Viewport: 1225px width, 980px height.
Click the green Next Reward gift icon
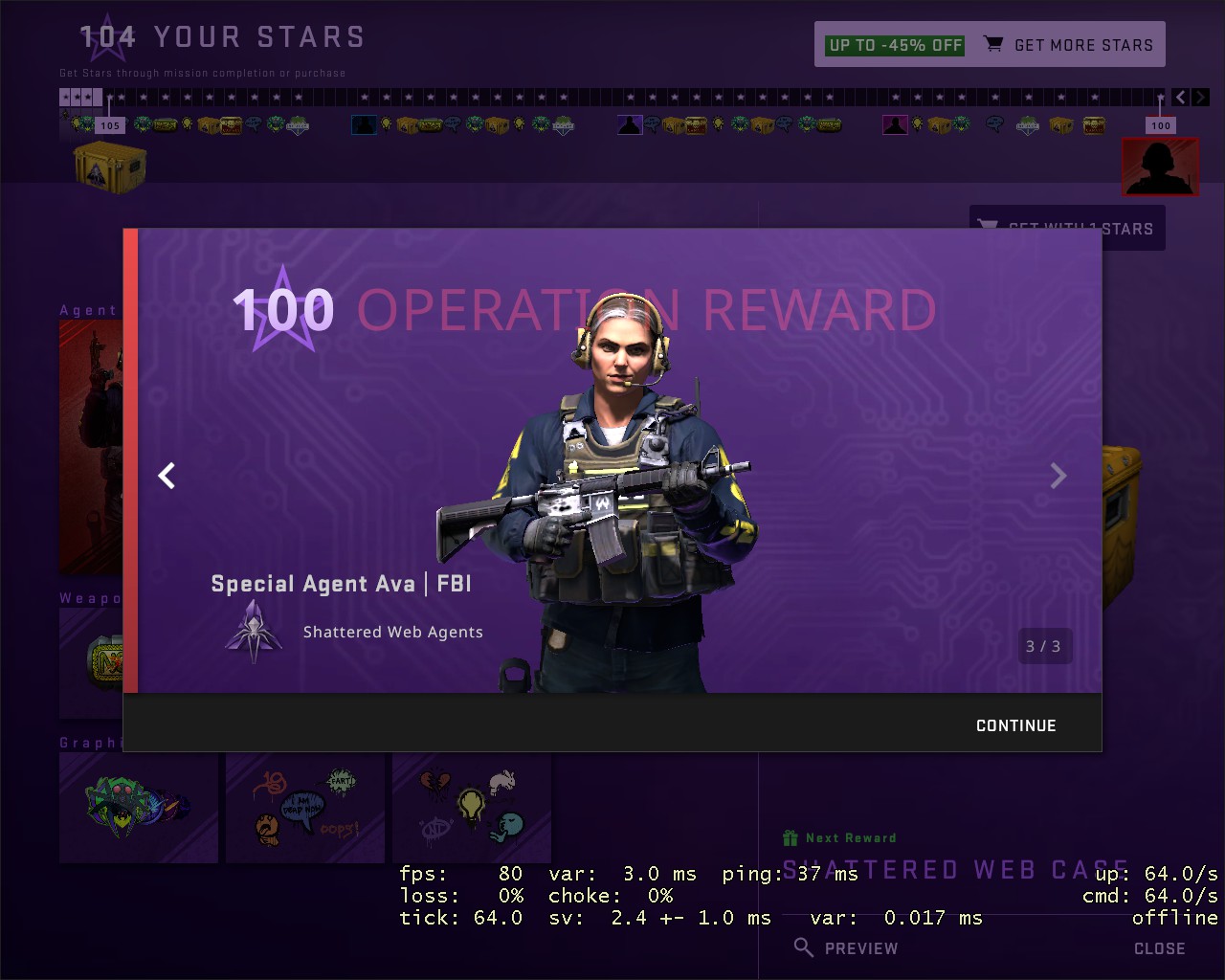(x=790, y=838)
